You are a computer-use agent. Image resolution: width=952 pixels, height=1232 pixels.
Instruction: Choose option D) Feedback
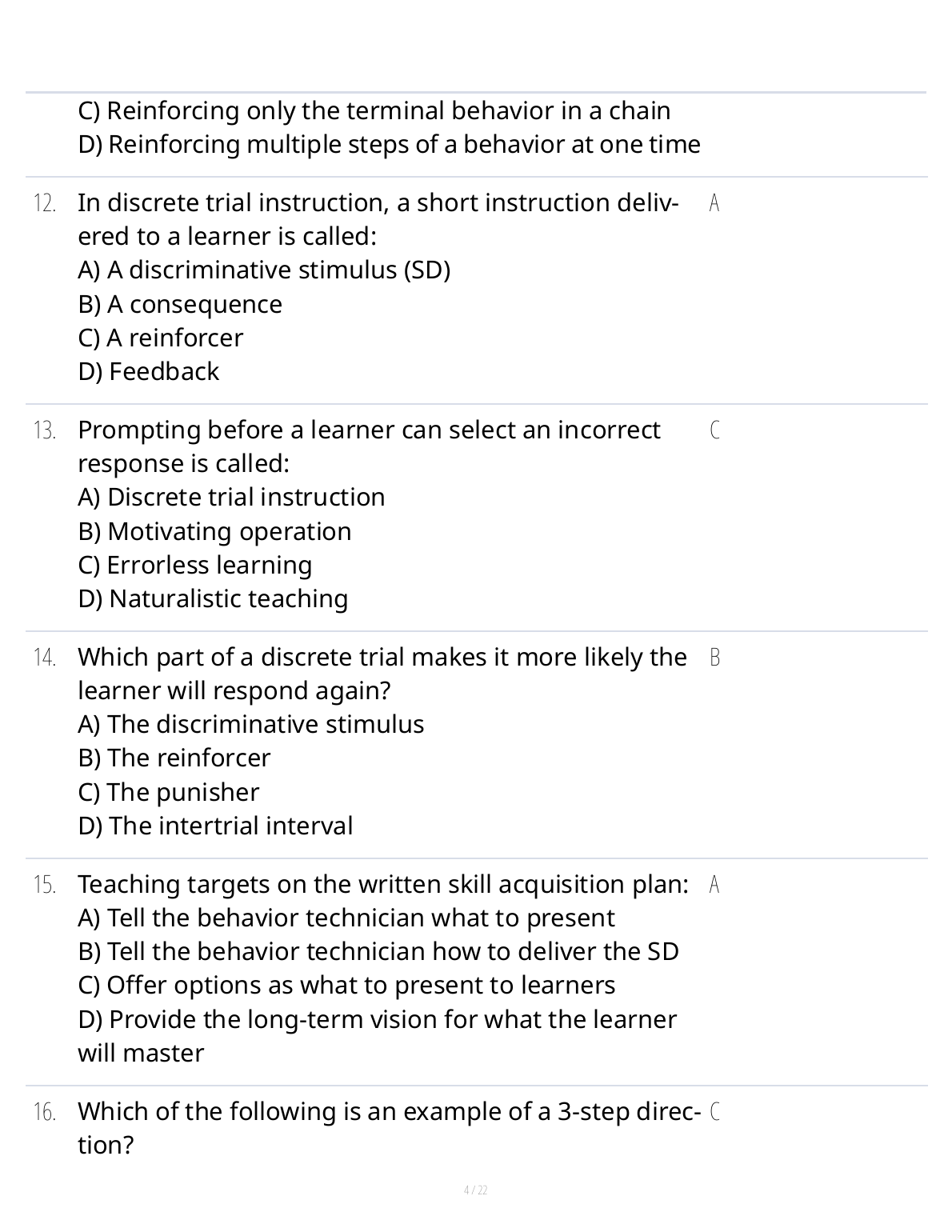pyautogui.click(x=148, y=371)
